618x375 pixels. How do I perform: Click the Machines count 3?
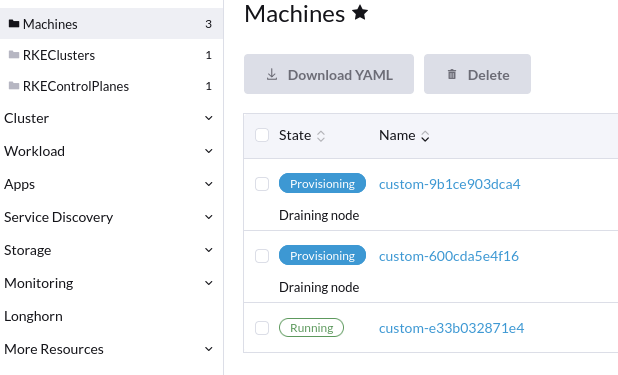208,24
